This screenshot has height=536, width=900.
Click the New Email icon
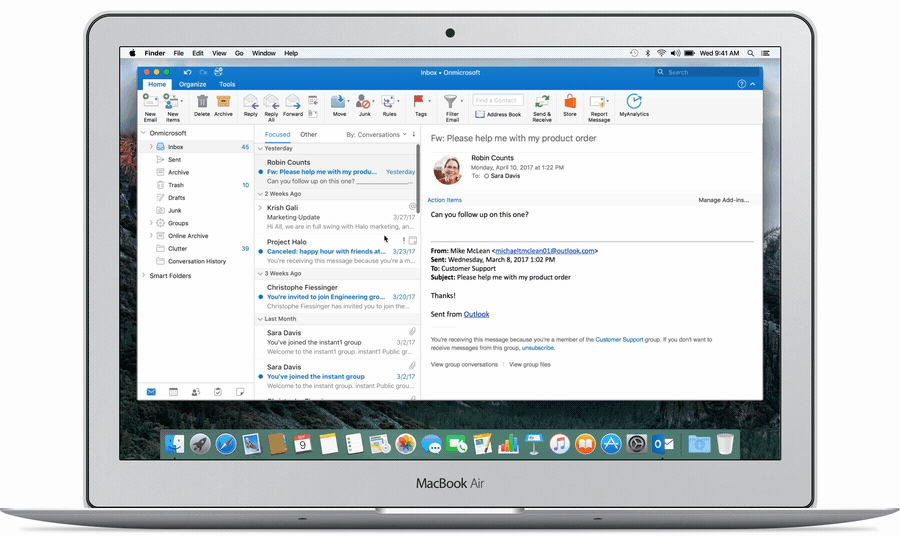150,103
